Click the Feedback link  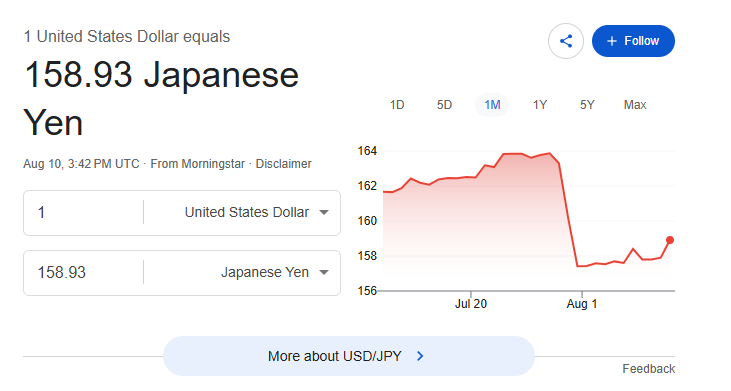(x=648, y=369)
